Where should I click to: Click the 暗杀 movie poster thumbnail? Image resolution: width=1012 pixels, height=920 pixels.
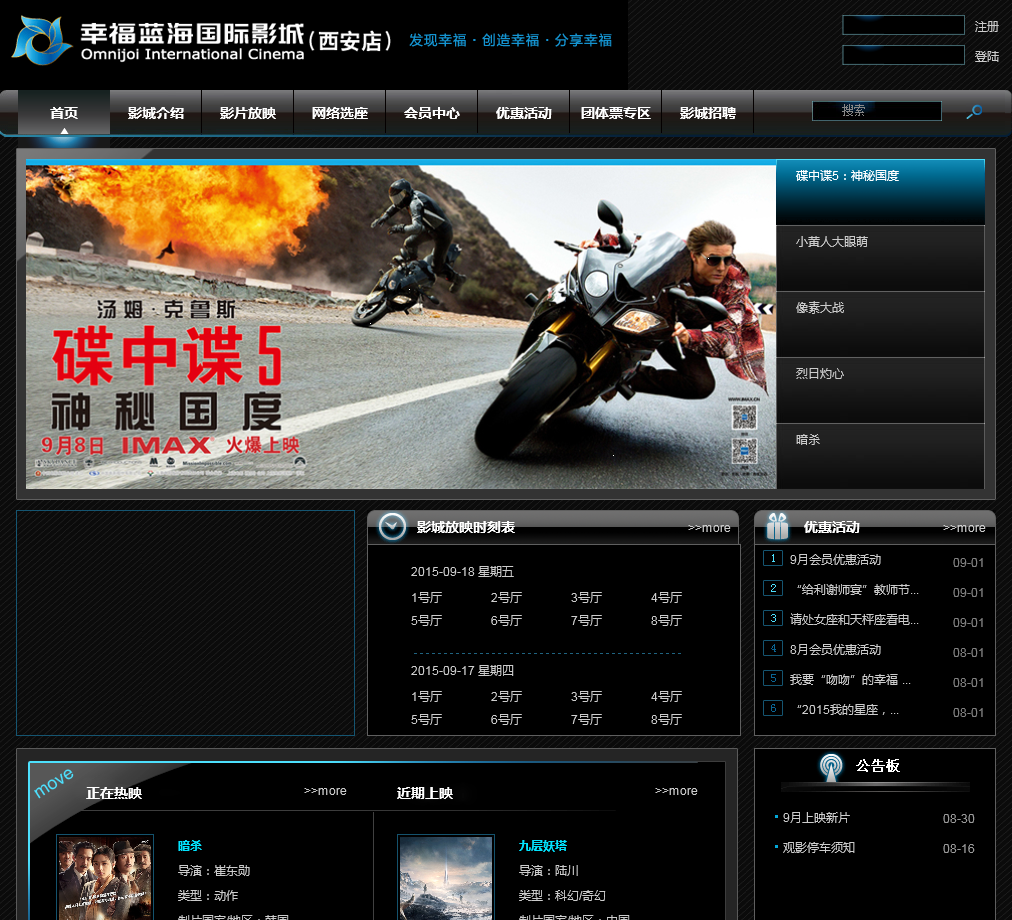[x=105, y=877]
